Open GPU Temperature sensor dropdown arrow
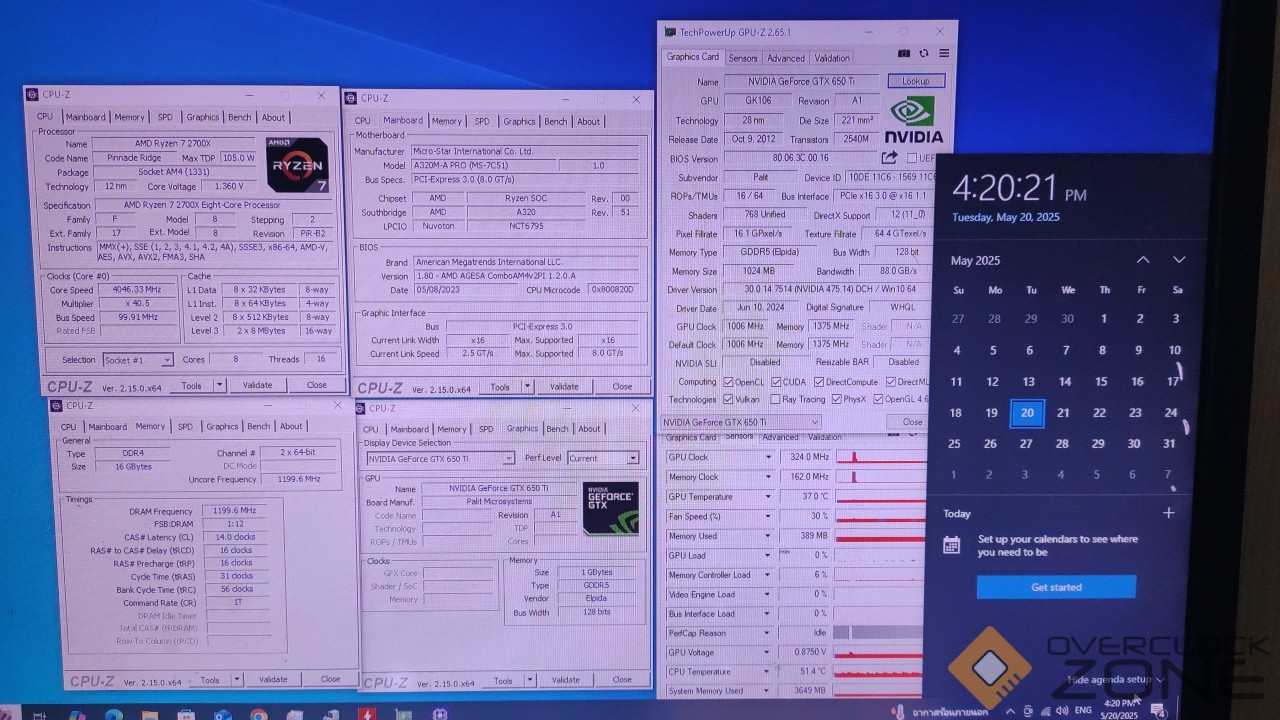 768,497
